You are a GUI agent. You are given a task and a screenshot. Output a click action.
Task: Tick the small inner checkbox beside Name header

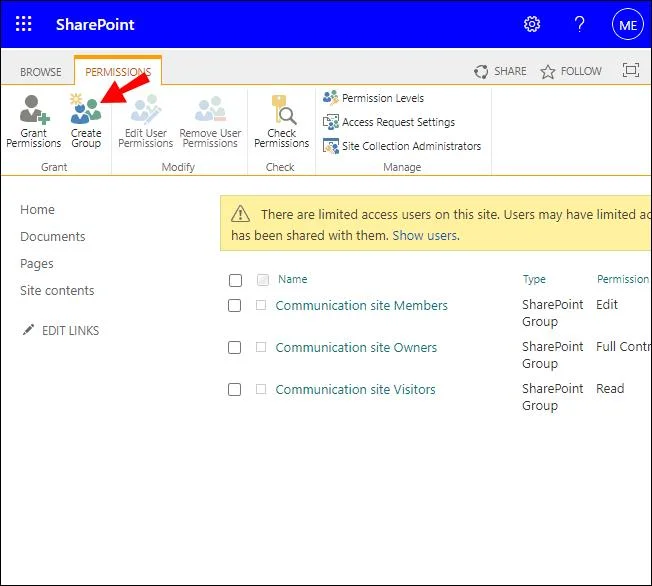(x=263, y=279)
